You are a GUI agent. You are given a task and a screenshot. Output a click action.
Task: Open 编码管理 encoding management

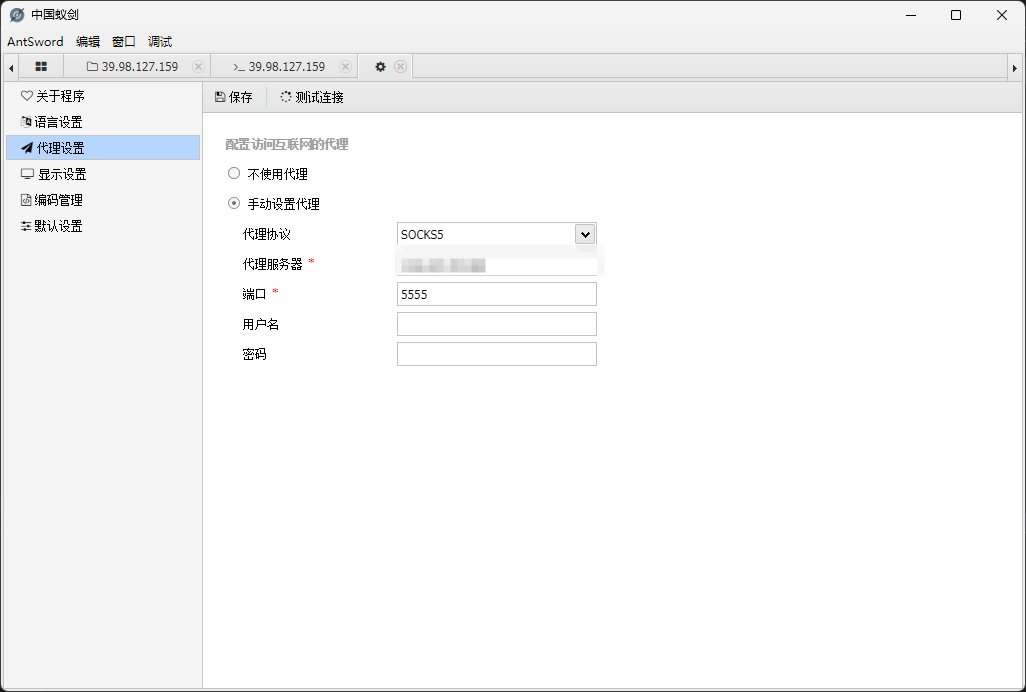click(x=58, y=200)
